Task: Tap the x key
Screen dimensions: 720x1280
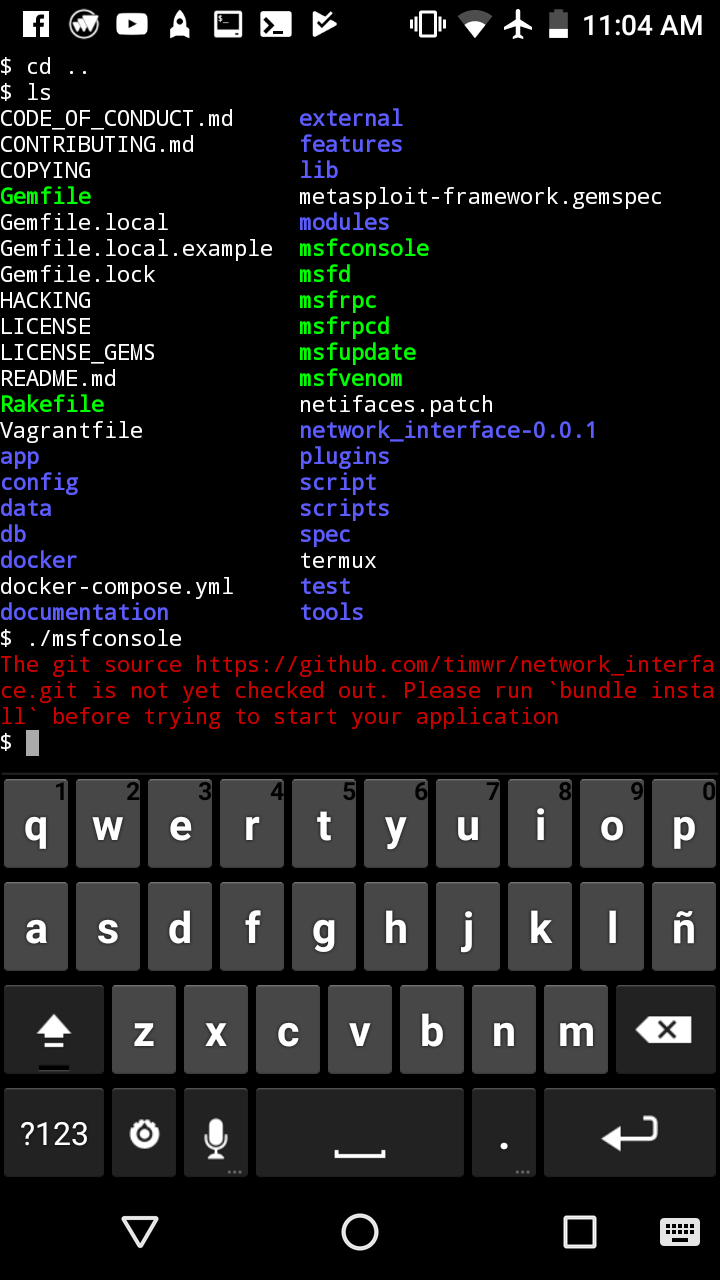Action: click(216, 1030)
